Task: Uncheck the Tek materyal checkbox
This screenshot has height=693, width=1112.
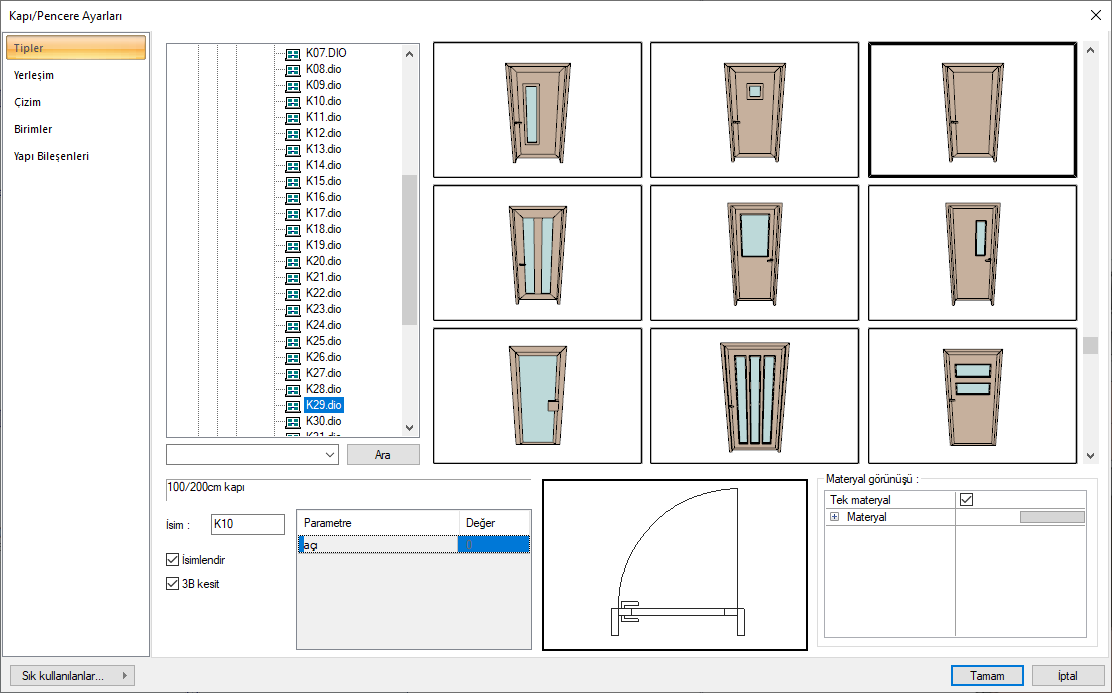Action: coord(966,500)
